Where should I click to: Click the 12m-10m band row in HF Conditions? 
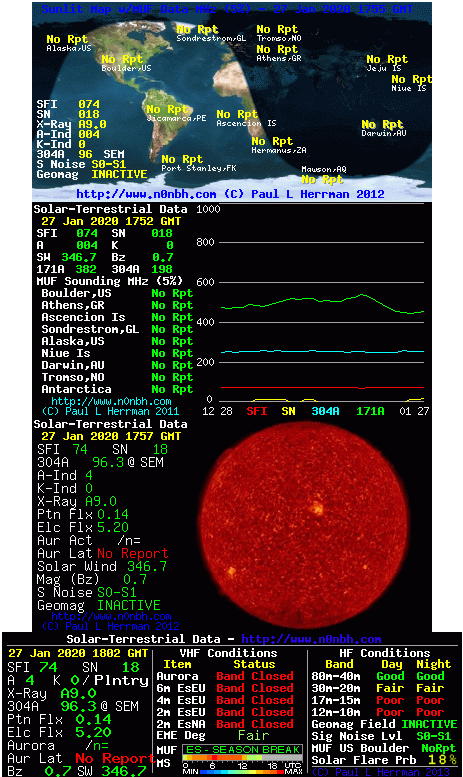pyautogui.click(x=378, y=712)
